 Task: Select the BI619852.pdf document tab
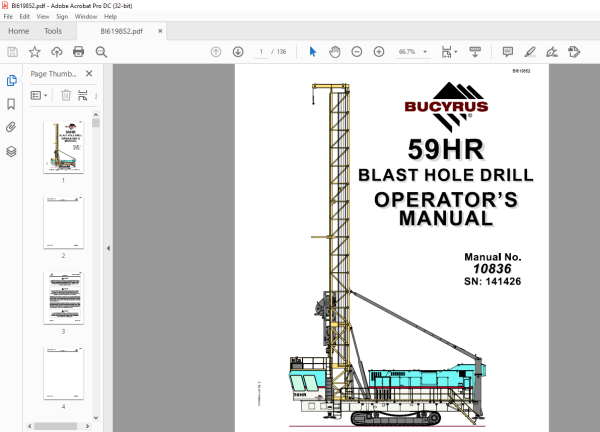(x=121, y=31)
